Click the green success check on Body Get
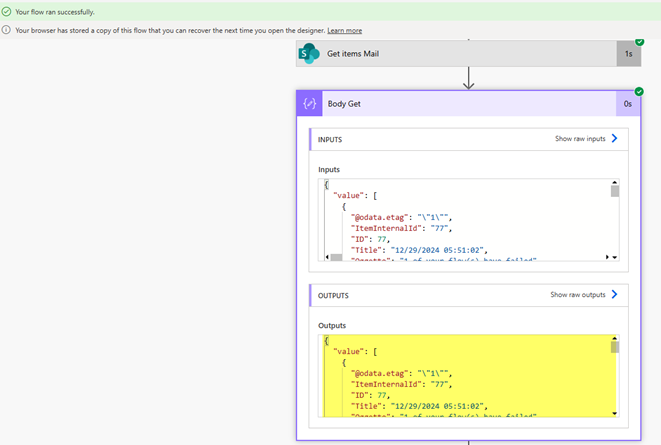The height and width of the screenshot is (445, 661). pyautogui.click(x=639, y=91)
